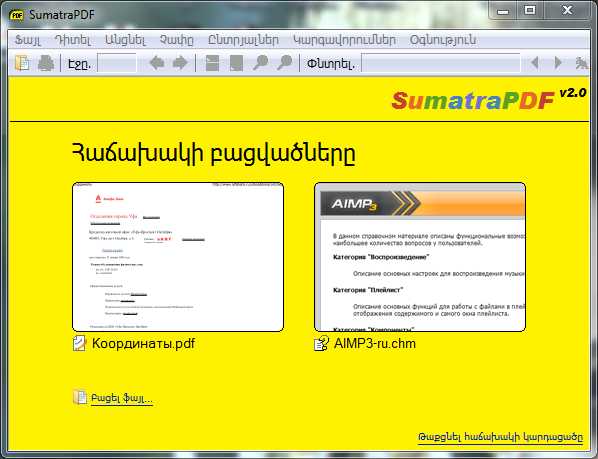Viewport: 598px width, 459px height.
Task: Go to previous page arrow icon
Action: (156, 63)
